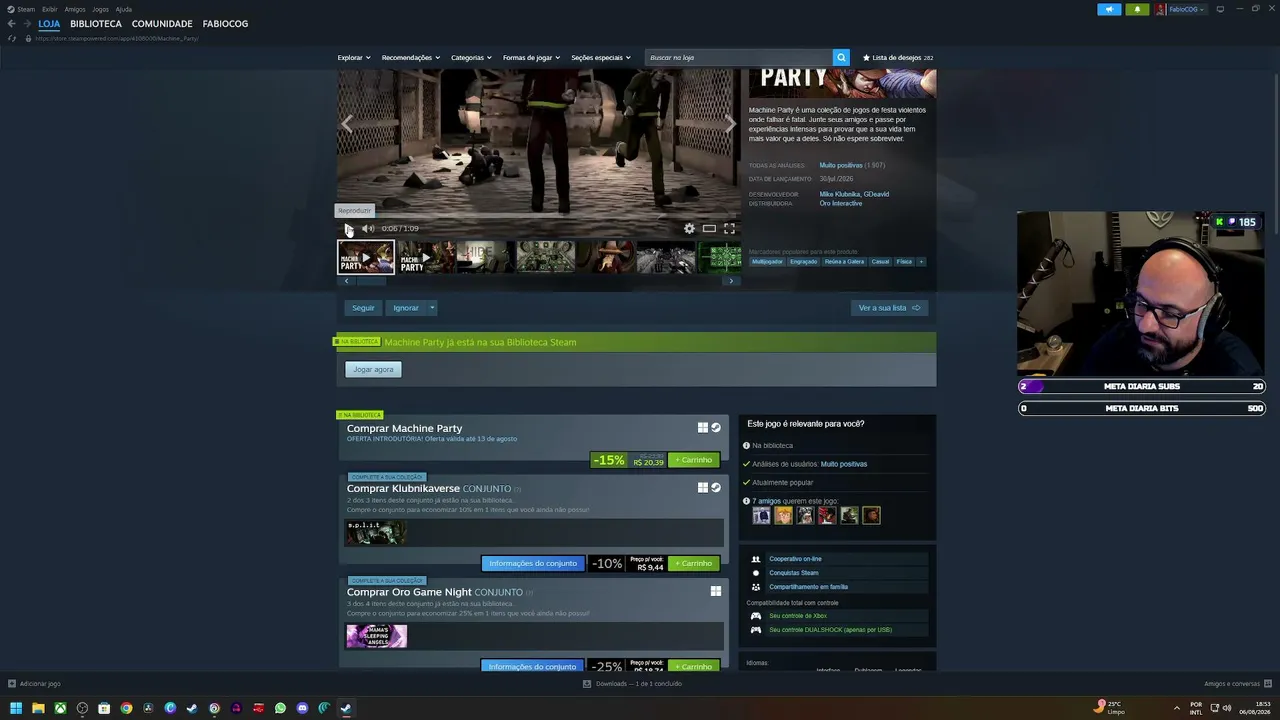The width and height of the screenshot is (1280, 720).
Task: Open Google Chrome from the taskbar
Action: coord(126,708)
